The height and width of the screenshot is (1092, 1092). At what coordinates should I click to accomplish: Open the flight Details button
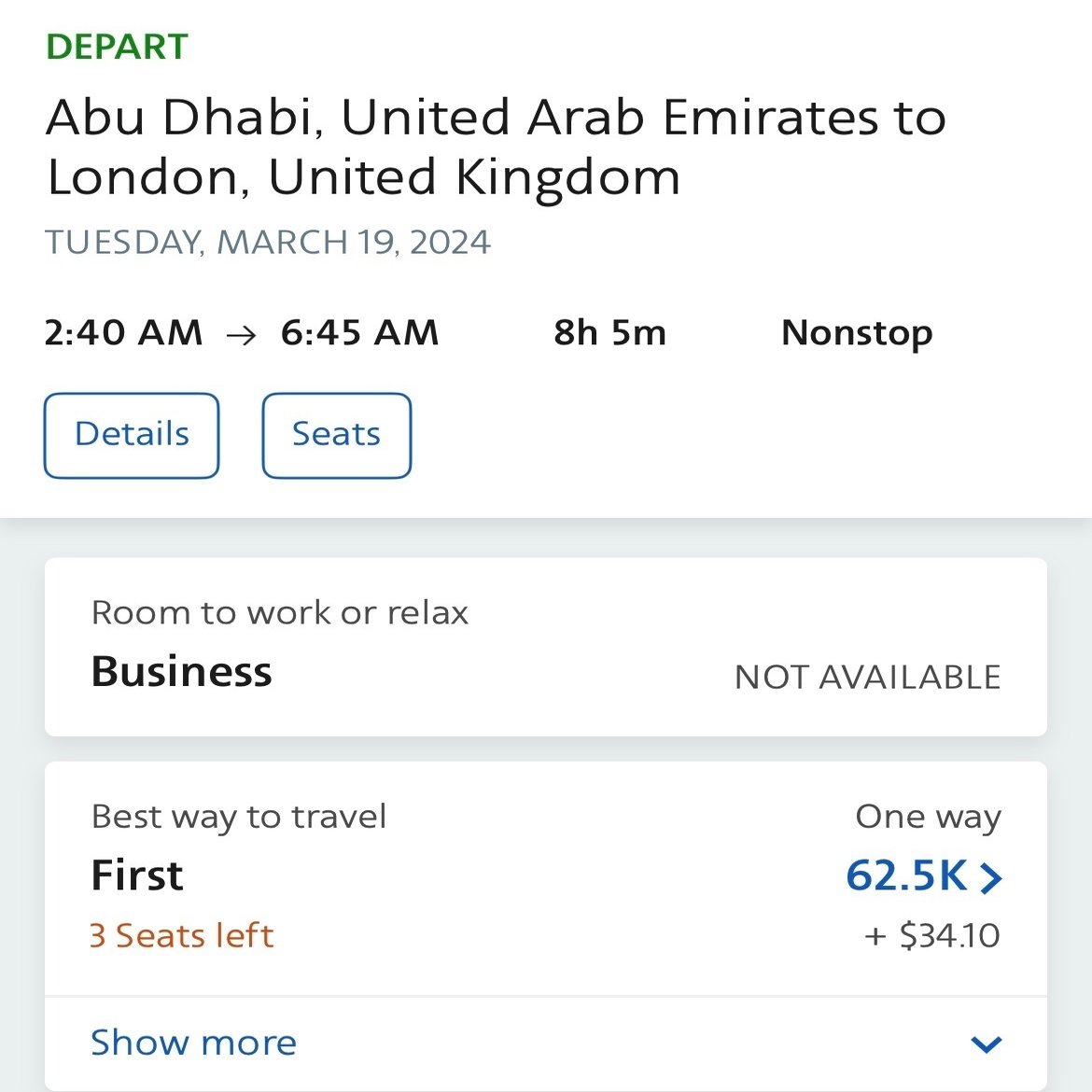coord(132,435)
